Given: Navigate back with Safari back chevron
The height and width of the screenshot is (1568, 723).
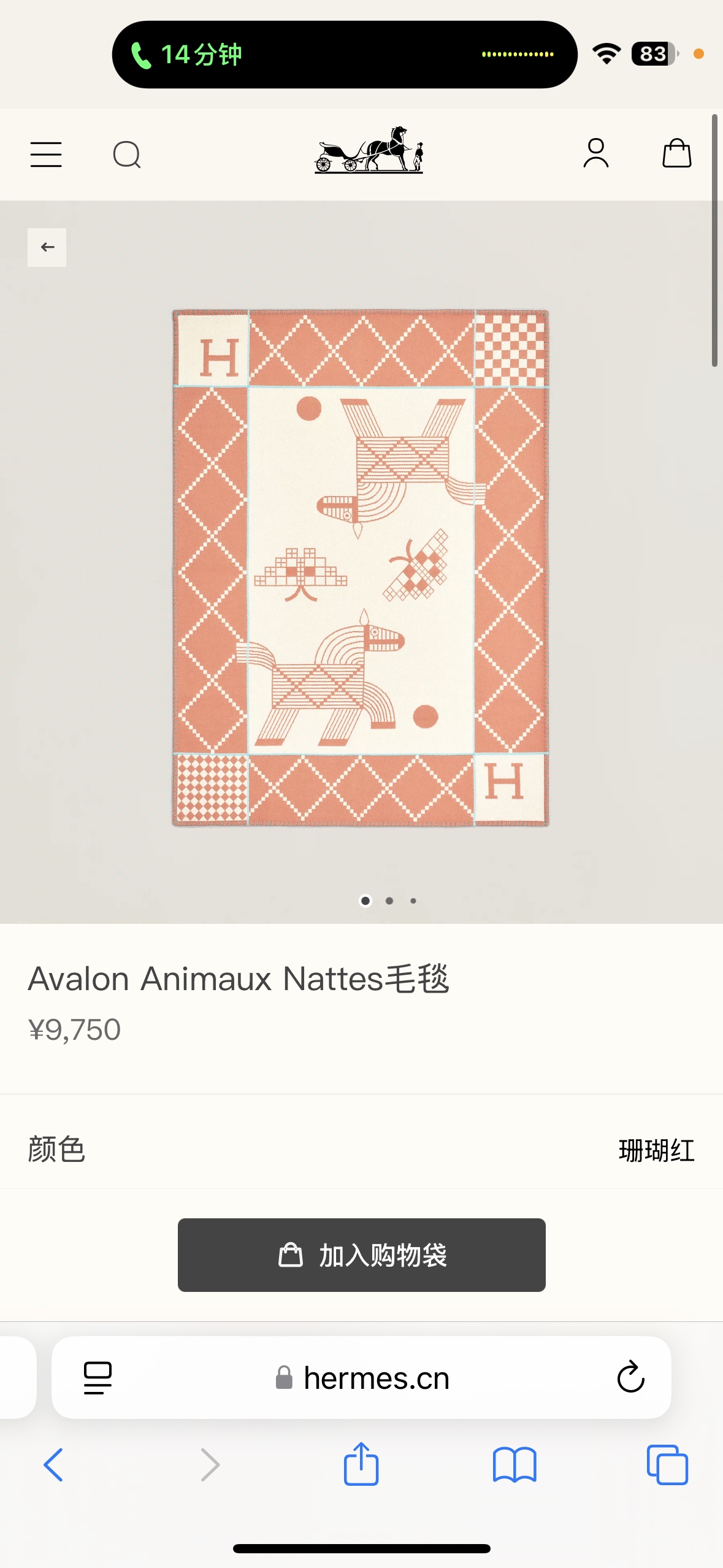Looking at the screenshot, I should click(x=53, y=1465).
